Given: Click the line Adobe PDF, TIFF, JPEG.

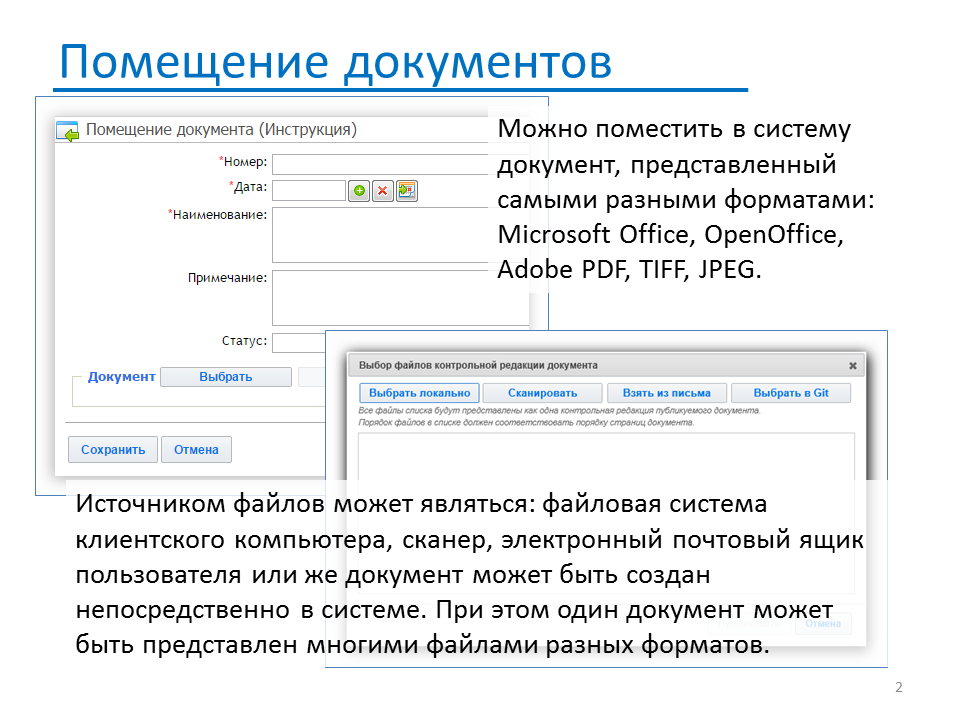Looking at the screenshot, I should 629,269.
